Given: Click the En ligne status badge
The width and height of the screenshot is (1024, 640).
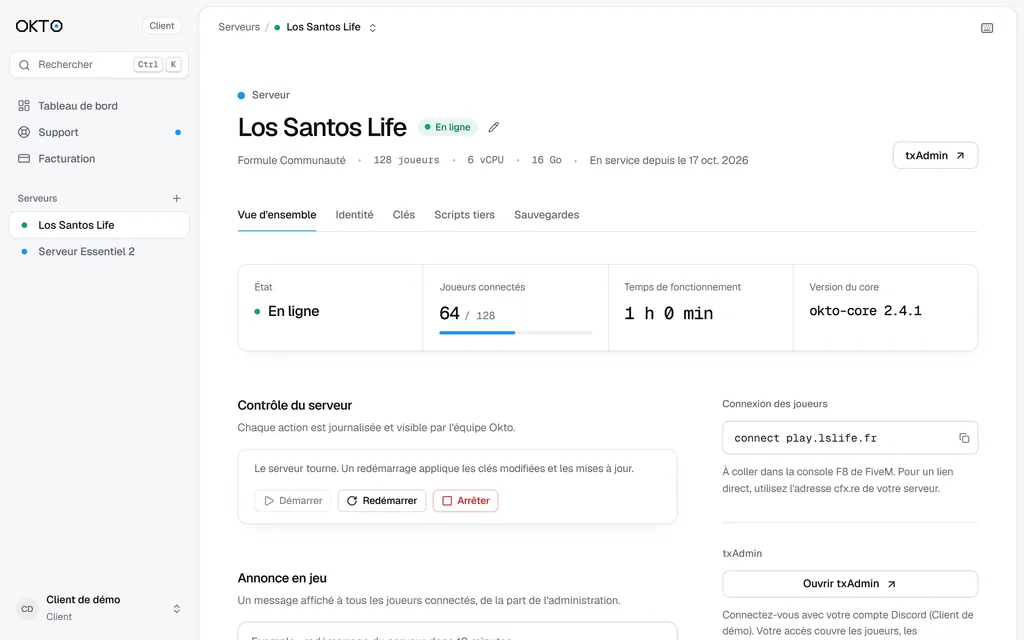Looking at the screenshot, I should coord(448,127).
